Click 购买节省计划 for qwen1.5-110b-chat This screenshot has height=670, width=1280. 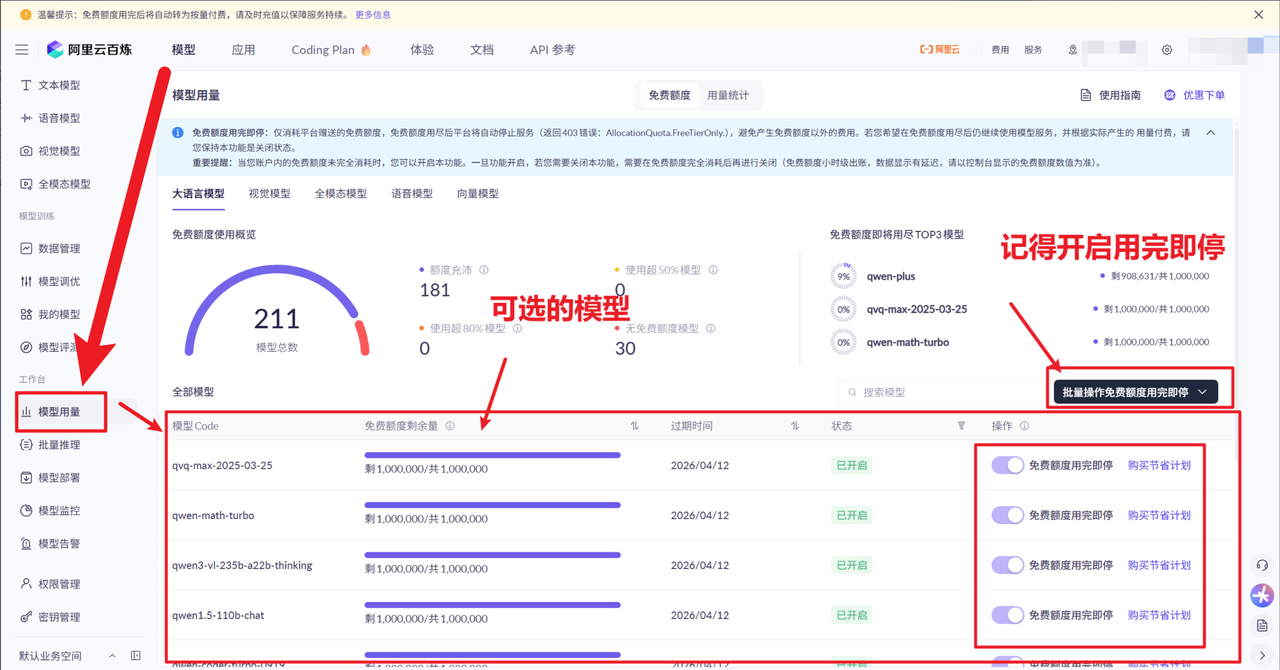[1159, 615]
